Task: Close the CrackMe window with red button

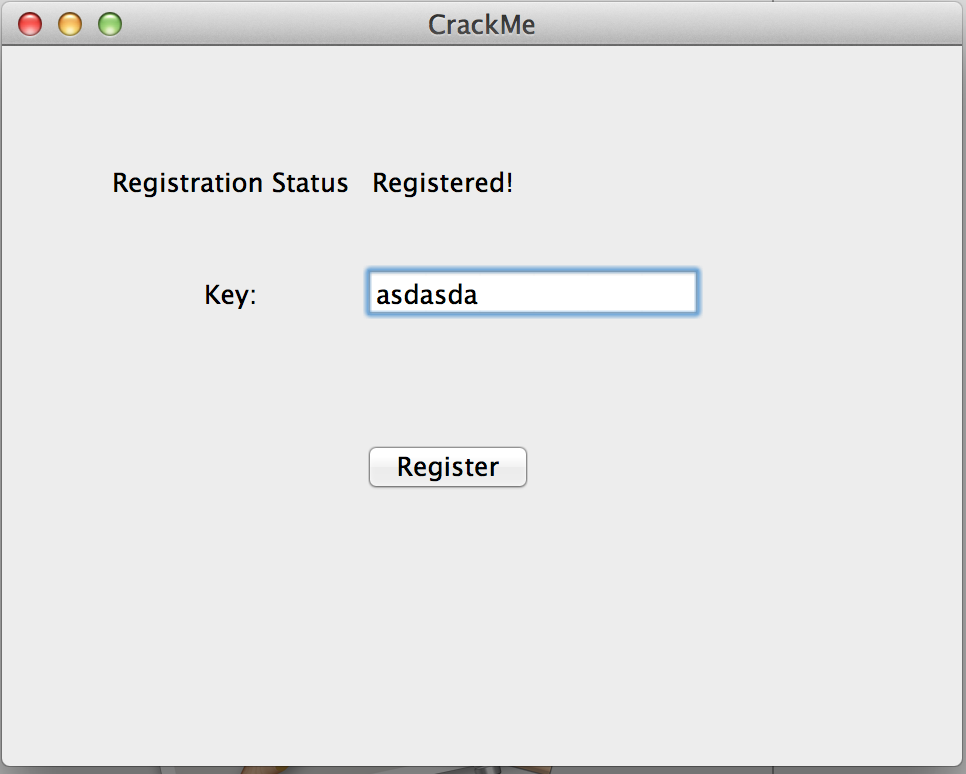Action: [x=30, y=25]
